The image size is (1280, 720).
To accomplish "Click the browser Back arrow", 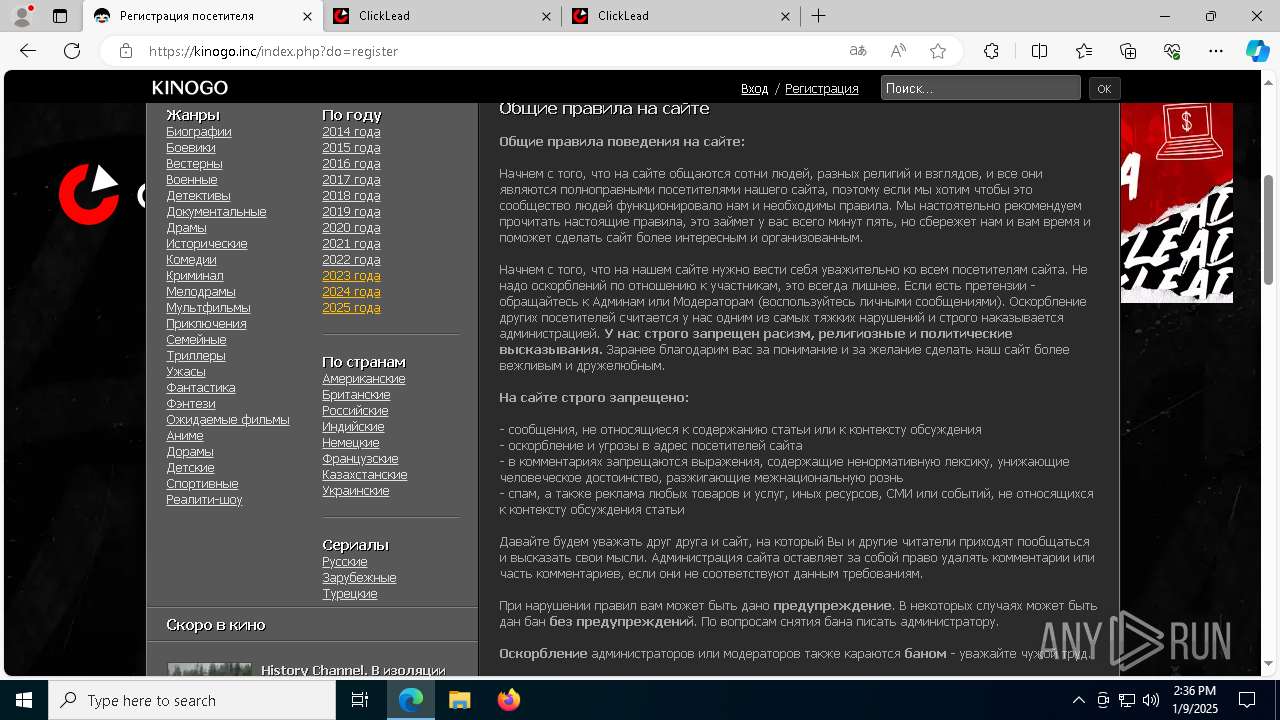I will point(28,51).
